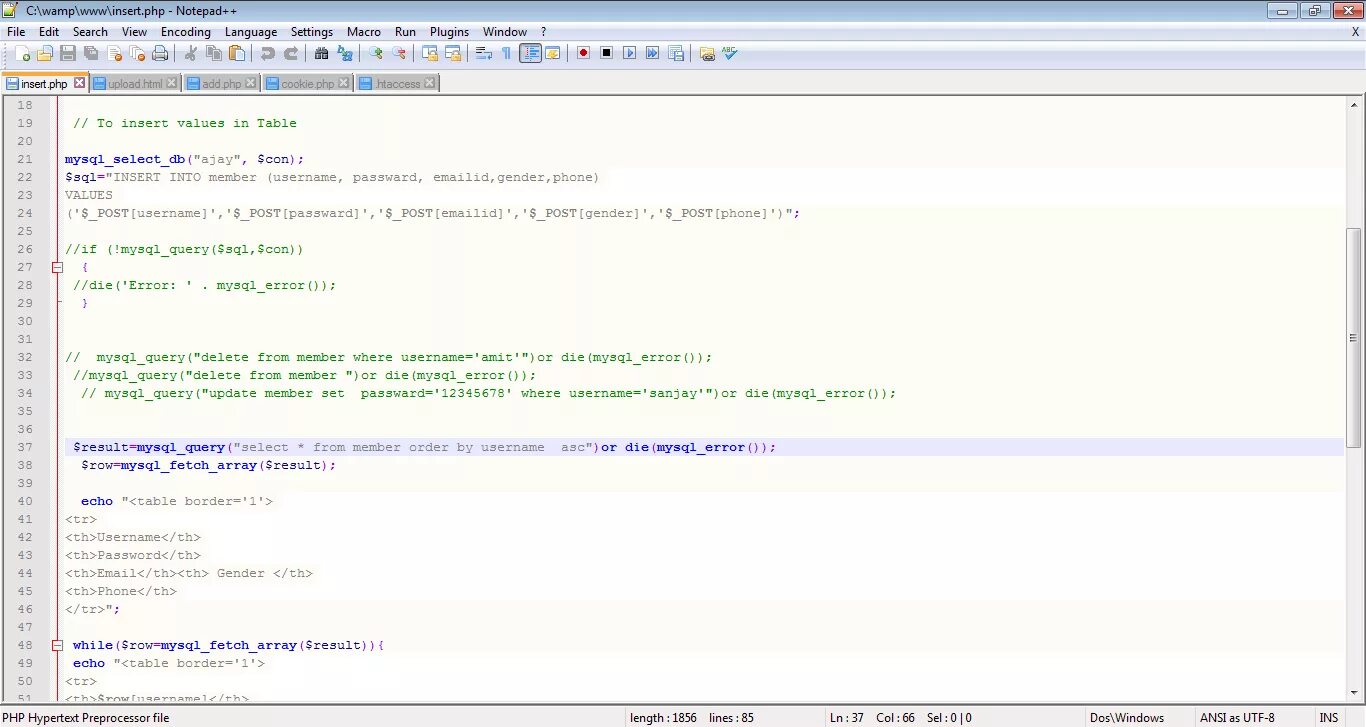The image size is (1366, 727).
Task: Click scrollbar down arrow in editor
Action: click(x=1354, y=693)
